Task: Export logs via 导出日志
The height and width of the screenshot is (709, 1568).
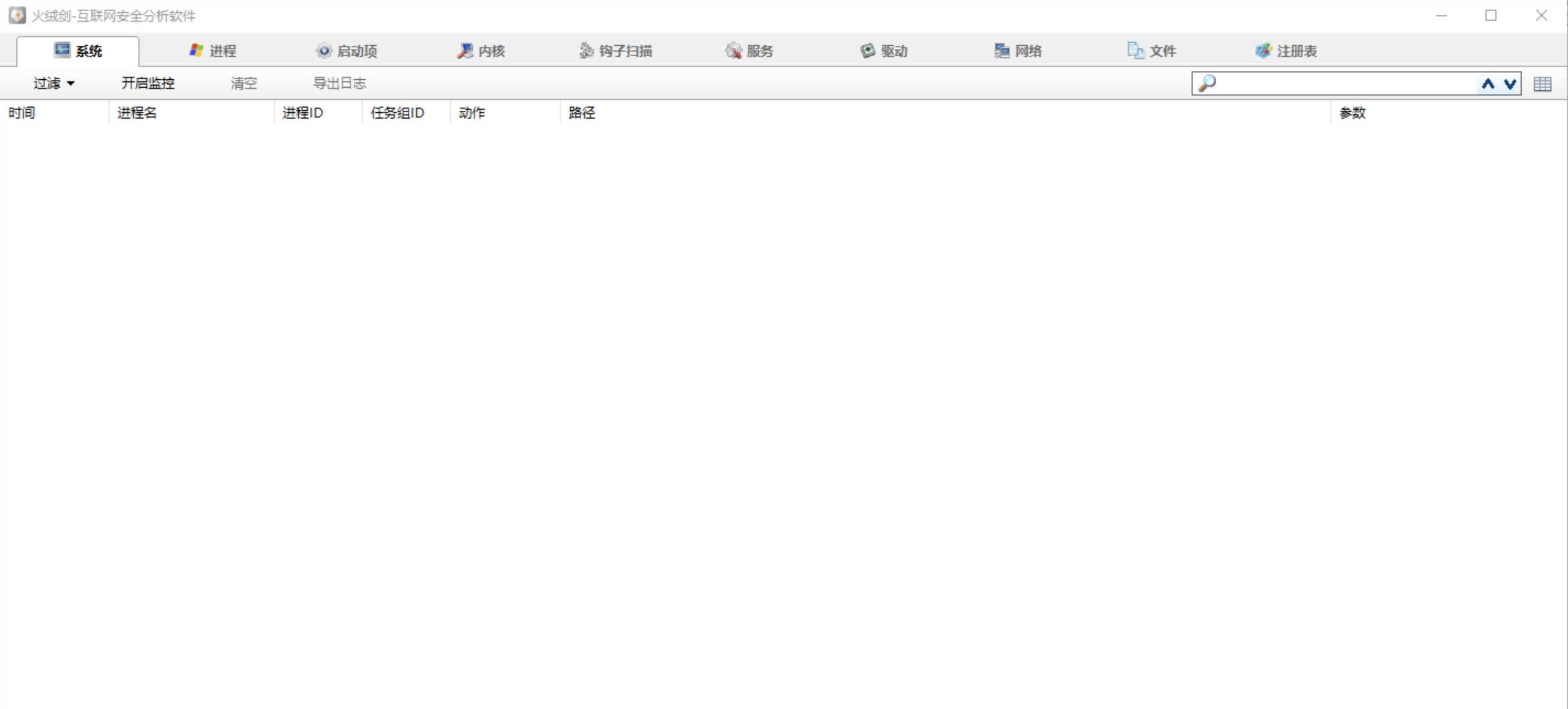Action: coord(339,83)
